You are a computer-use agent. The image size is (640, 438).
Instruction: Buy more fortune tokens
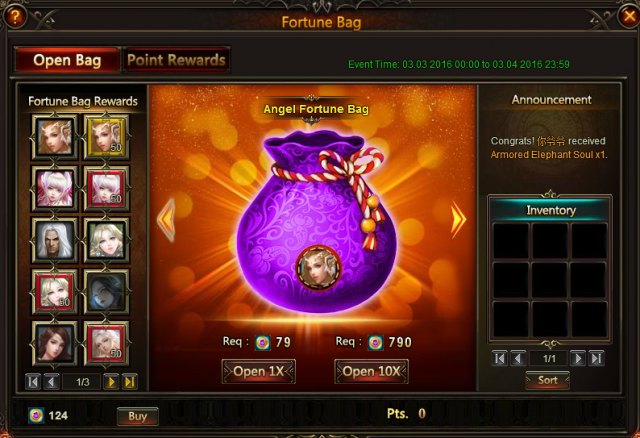click(138, 416)
